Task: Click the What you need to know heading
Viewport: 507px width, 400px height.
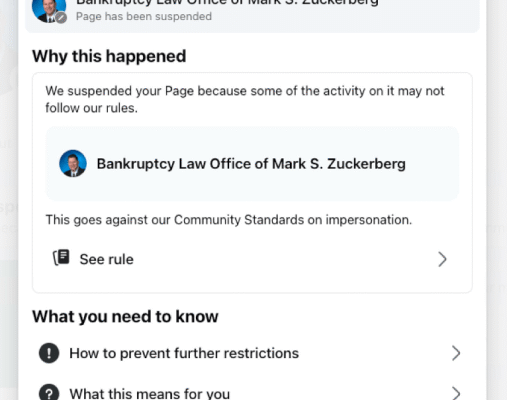Action: (x=125, y=316)
